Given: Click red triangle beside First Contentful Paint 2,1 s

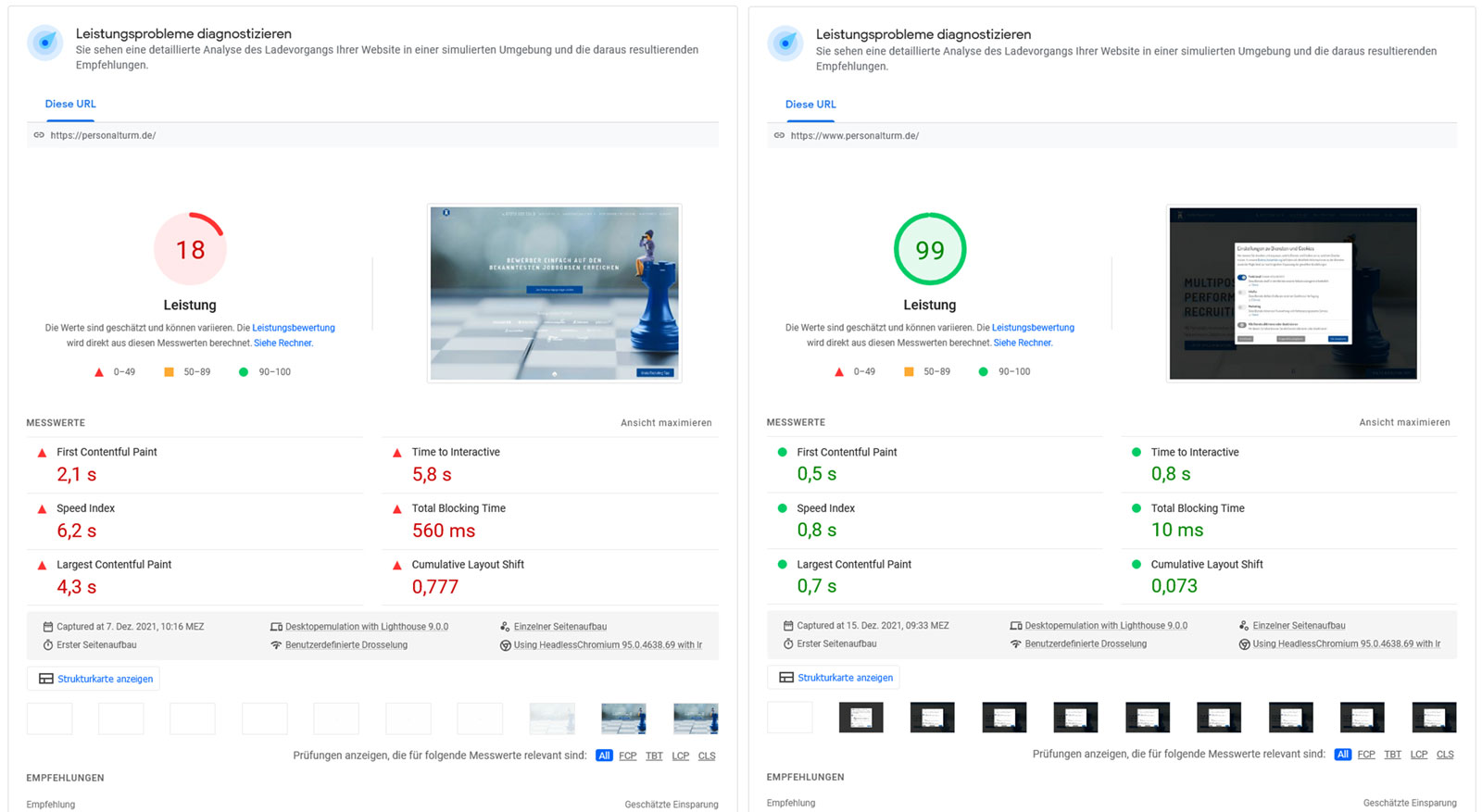Looking at the screenshot, I should pos(42,453).
